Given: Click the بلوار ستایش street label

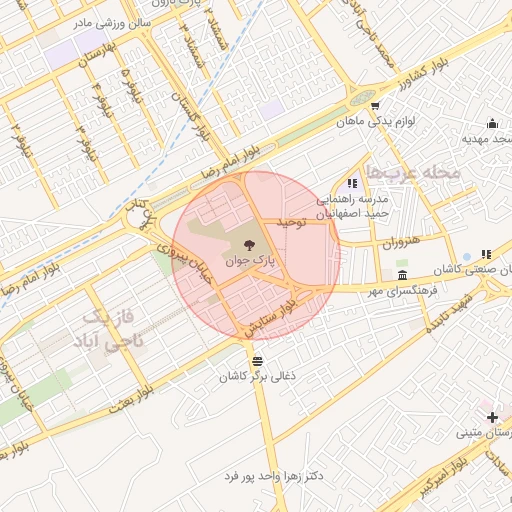Looking at the screenshot, I should [x=270, y=318].
